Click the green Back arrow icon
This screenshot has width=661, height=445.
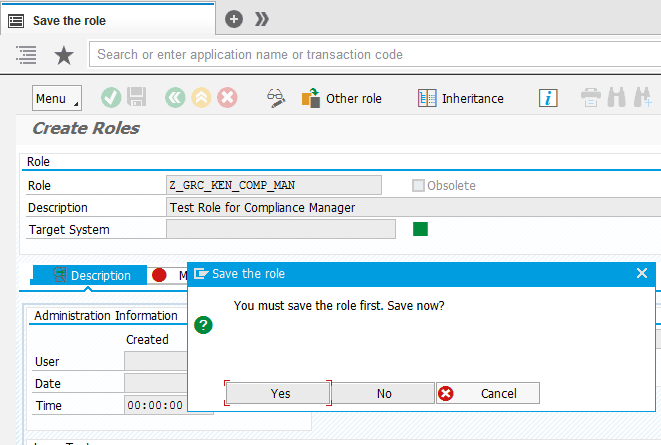[x=175, y=98]
